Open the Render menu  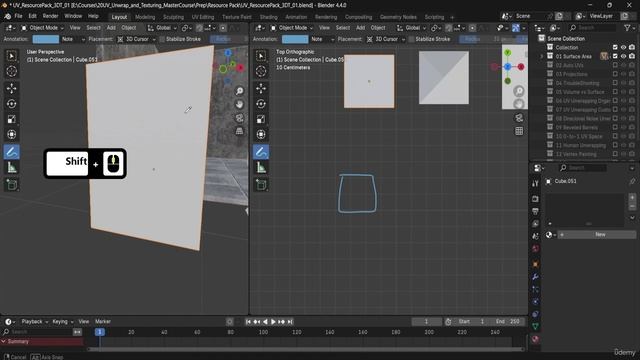click(x=51, y=16)
